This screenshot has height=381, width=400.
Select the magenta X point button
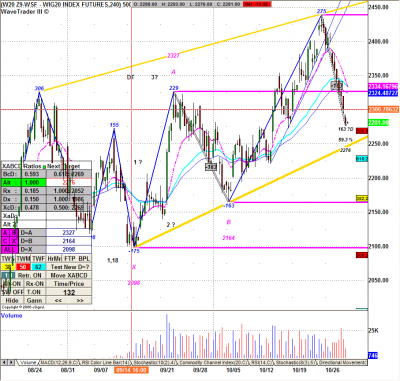[14, 241]
